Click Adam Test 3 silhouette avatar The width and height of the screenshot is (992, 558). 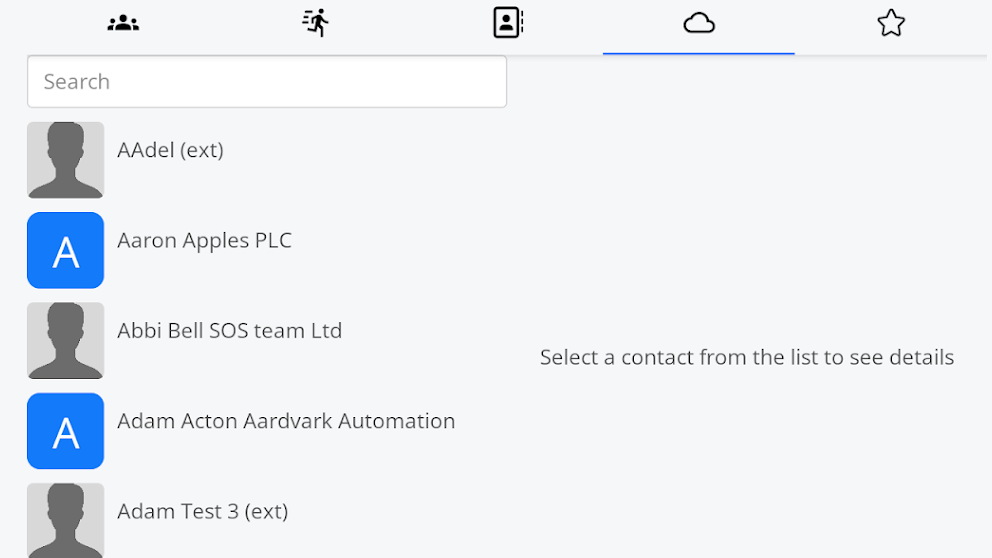coord(65,520)
